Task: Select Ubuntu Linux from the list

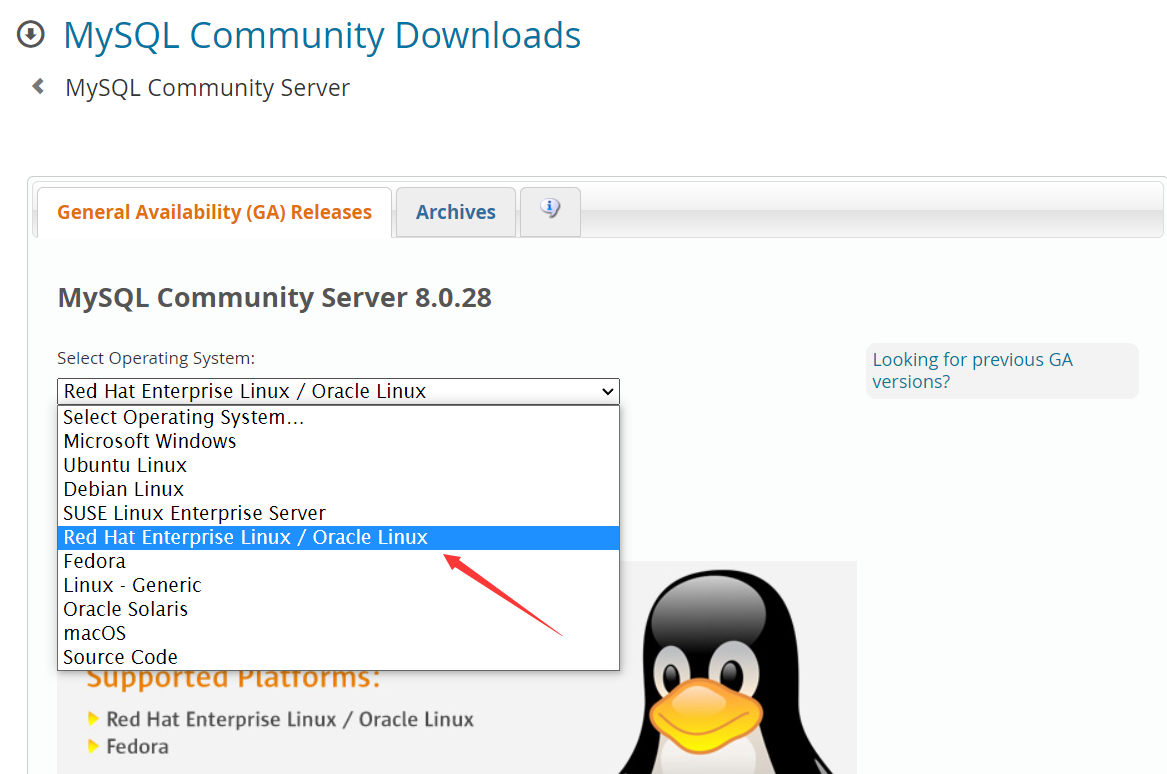Action: click(338, 465)
